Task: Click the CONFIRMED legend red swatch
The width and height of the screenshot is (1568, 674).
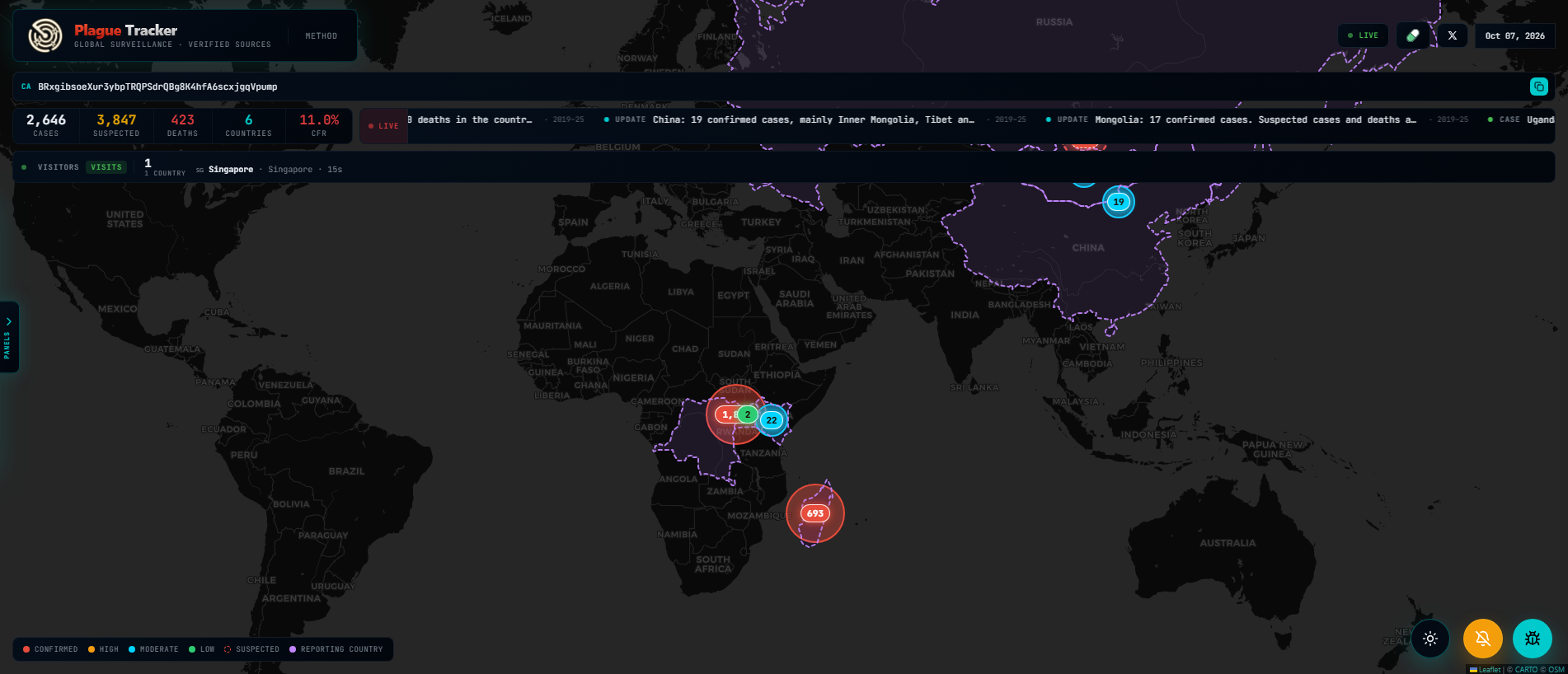Action: 26,649
